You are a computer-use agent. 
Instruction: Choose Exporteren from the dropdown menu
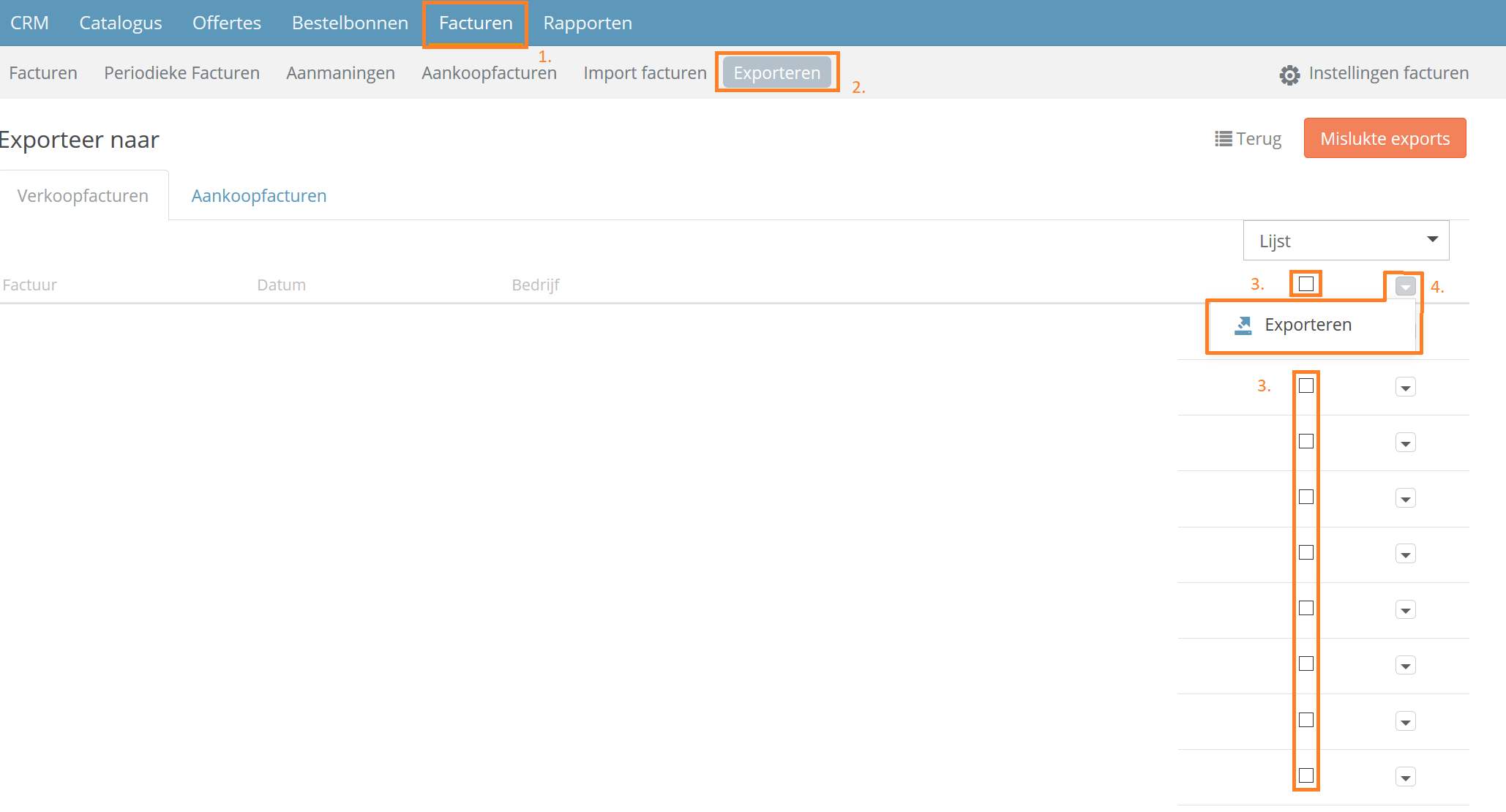(x=1307, y=325)
